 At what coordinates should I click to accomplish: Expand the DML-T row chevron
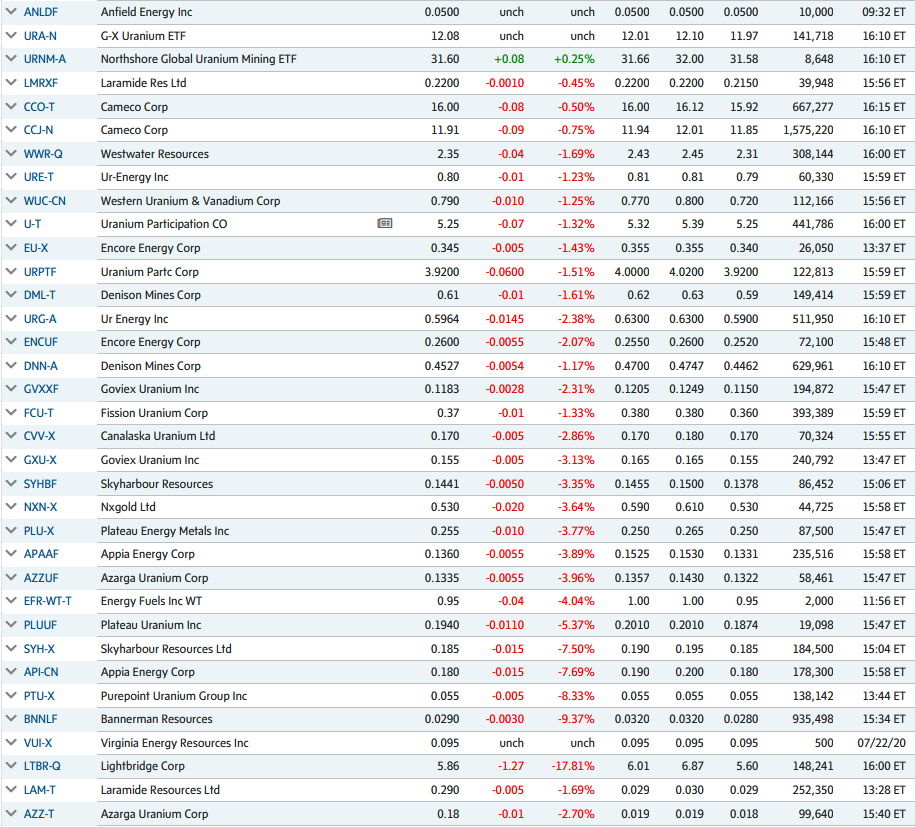click(11, 295)
